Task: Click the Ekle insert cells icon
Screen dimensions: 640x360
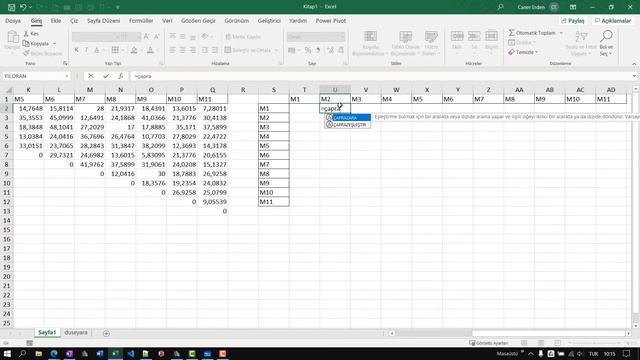Action: (x=457, y=36)
